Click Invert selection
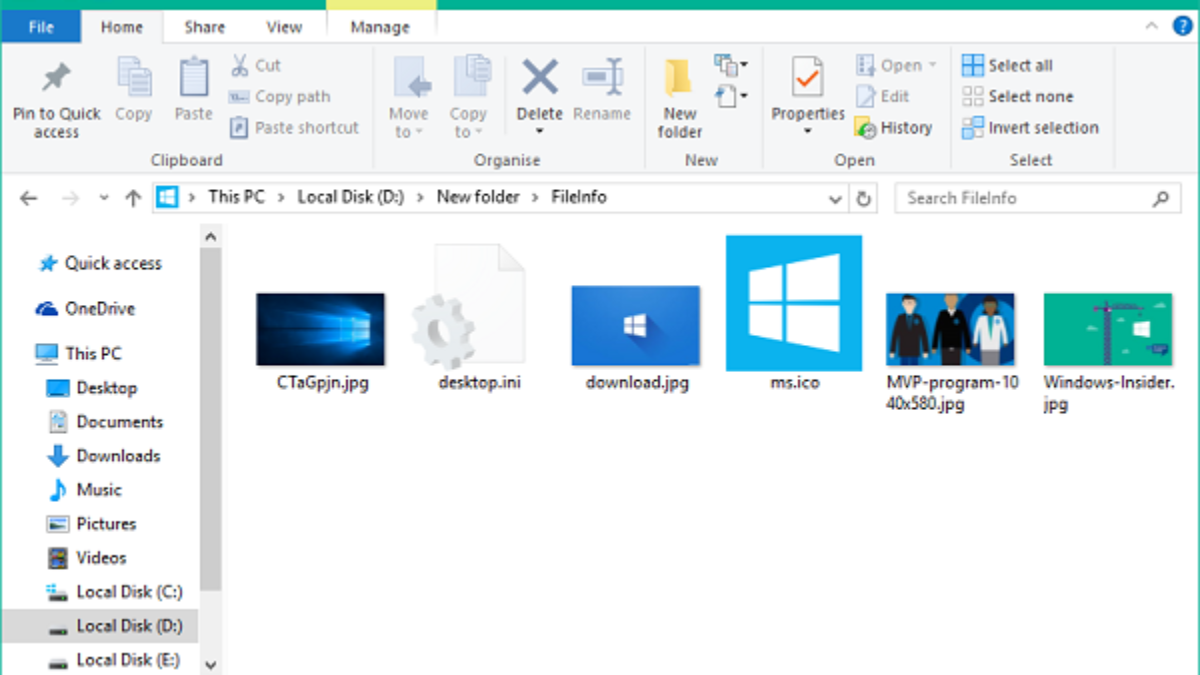The width and height of the screenshot is (1200, 675). click(x=1030, y=128)
